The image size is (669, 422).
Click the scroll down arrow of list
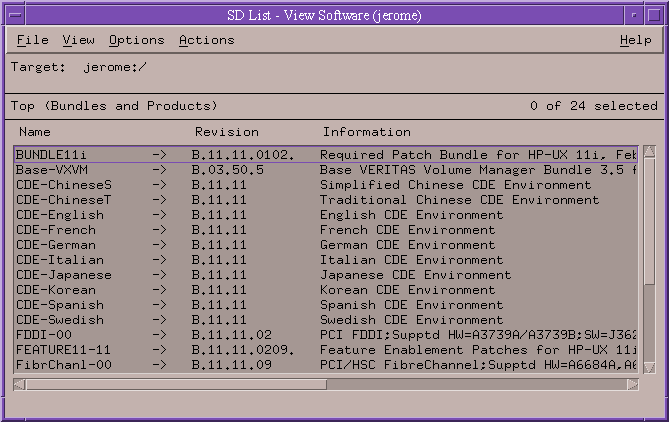[649, 367]
